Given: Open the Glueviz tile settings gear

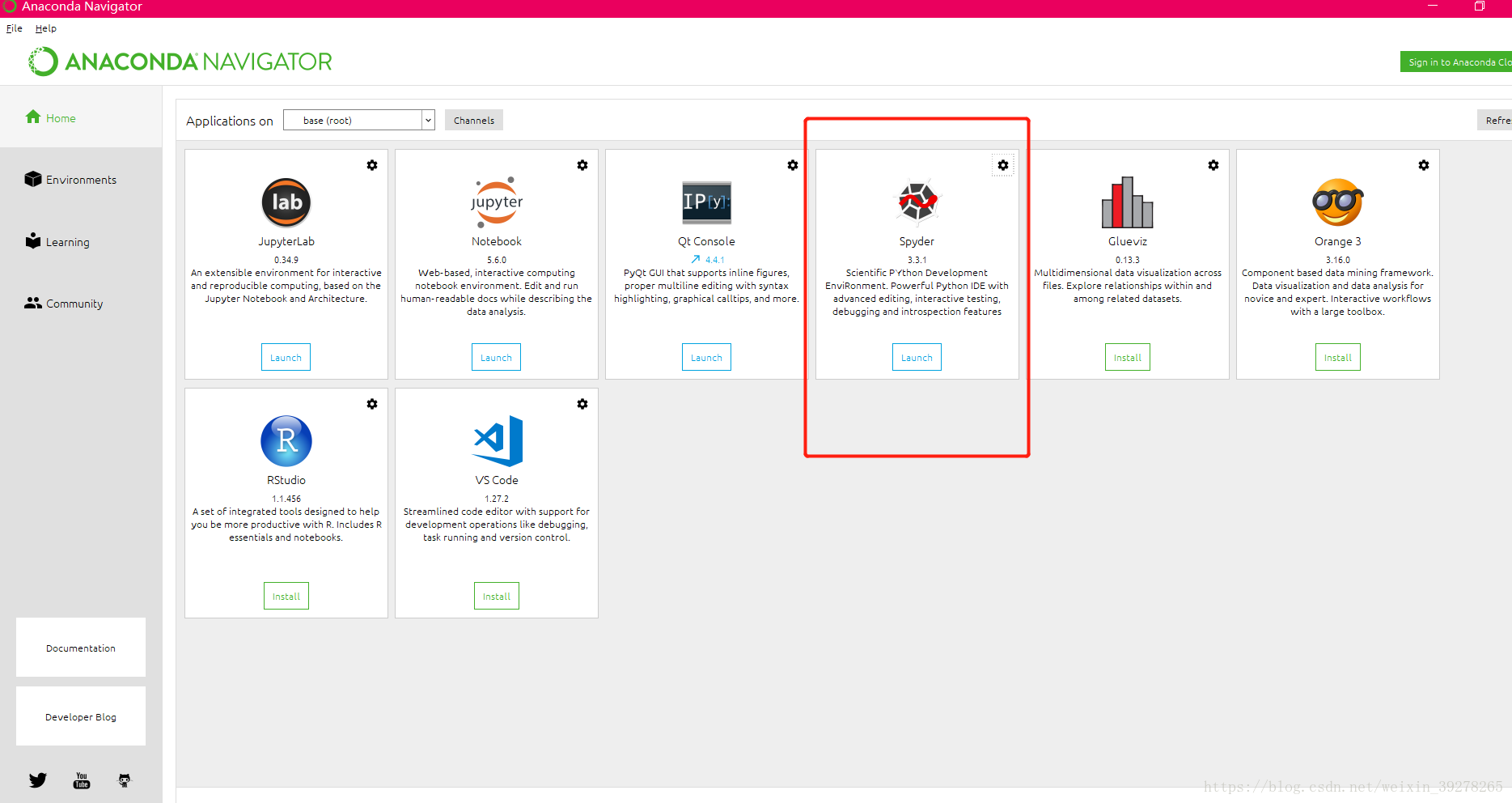Looking at the screenshot, I should [x=1213, y=165].
